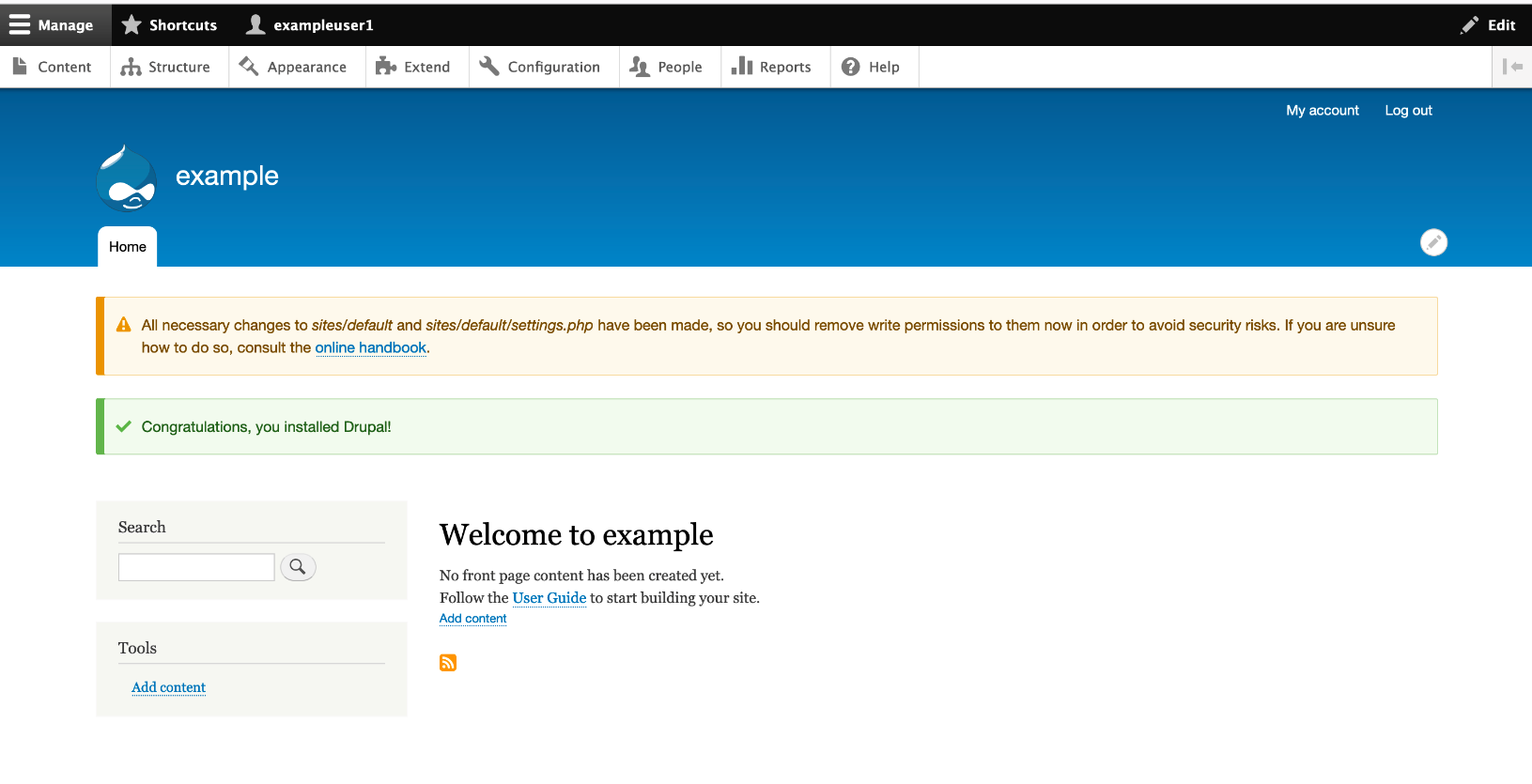The width and height of the screenshot is (1532, 784).
Task: Subscribe via the orange RSS feed icon
Action: 448,663
